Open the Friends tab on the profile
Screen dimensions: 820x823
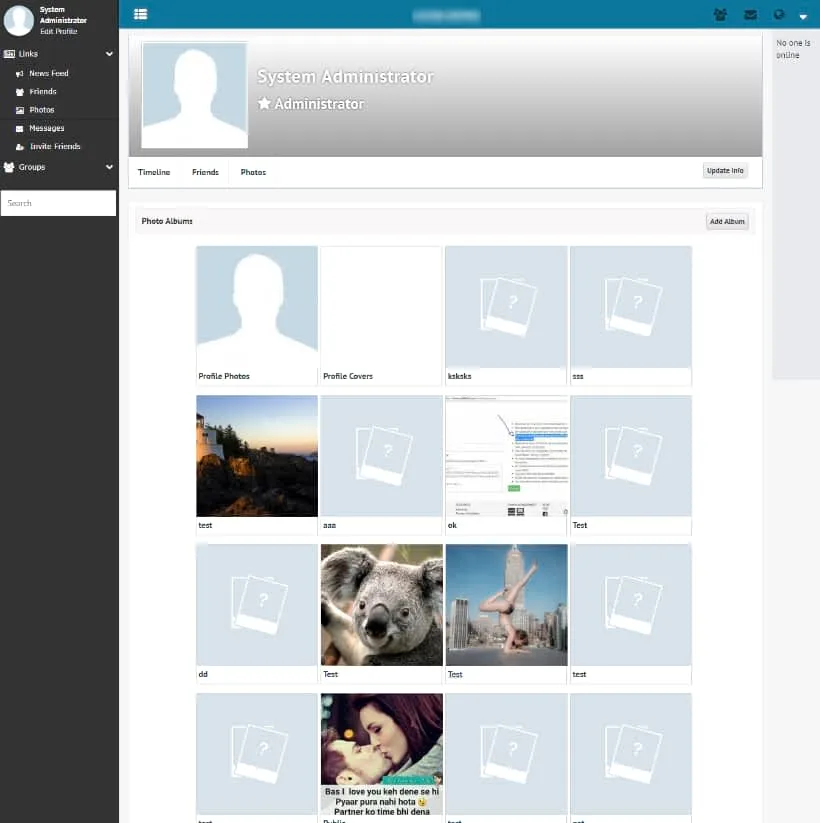(x=204, y=172)
